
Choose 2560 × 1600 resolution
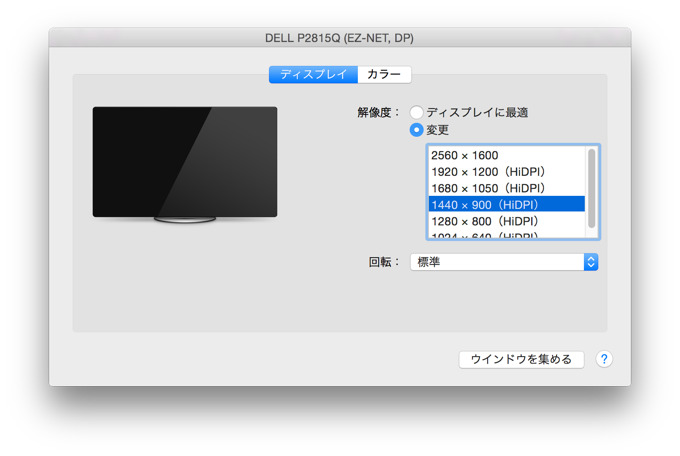[507, 155]
